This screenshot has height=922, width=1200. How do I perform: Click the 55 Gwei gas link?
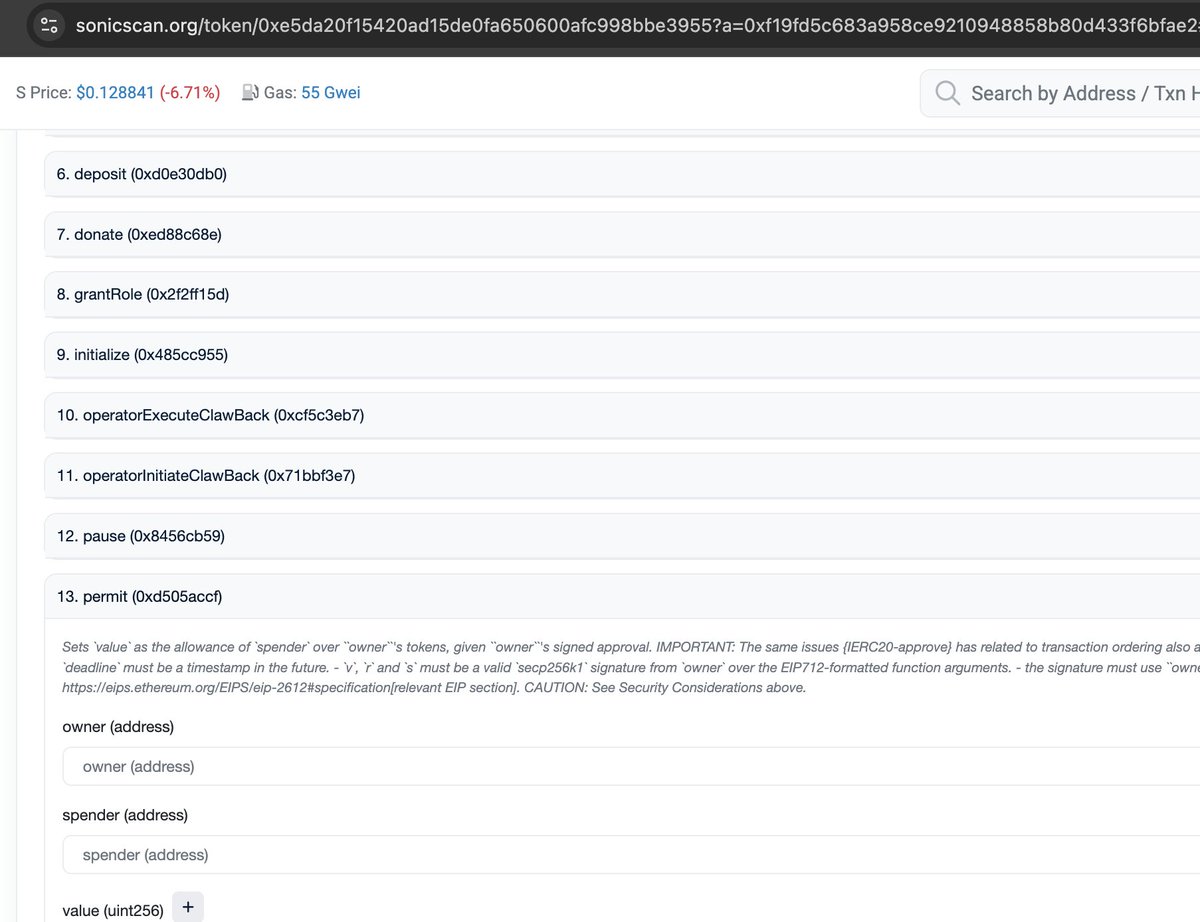(x=331, y=93)
